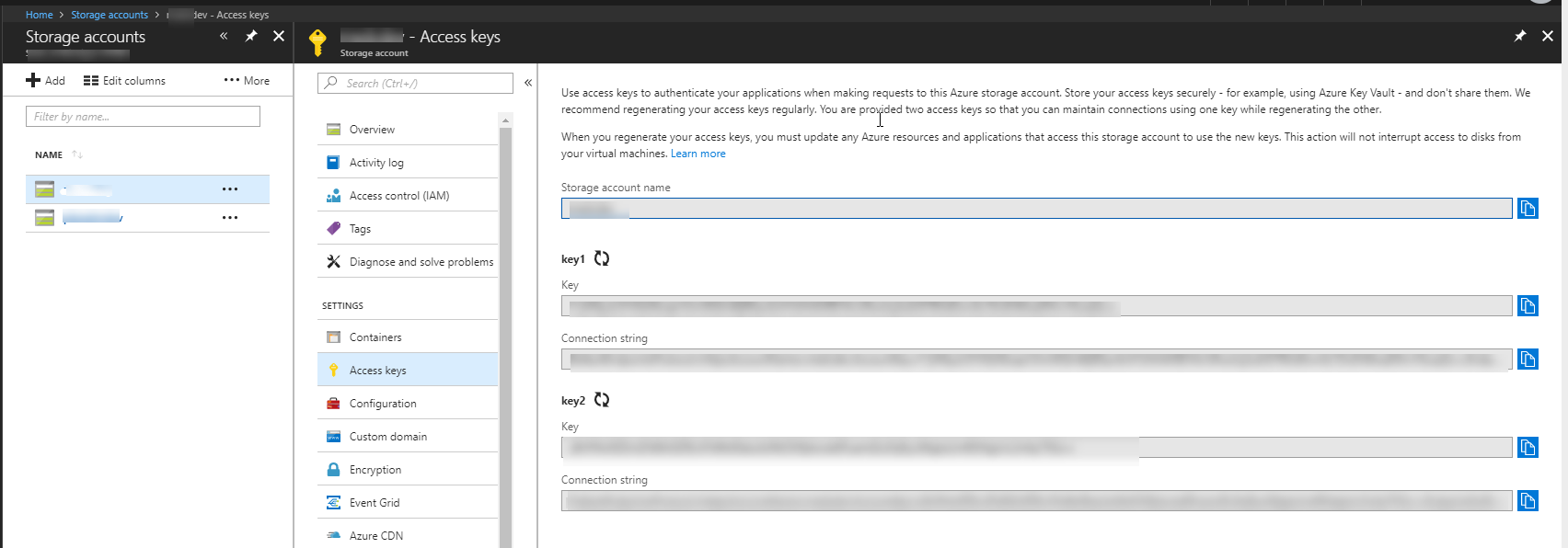Click the key2 Key field
1568x548 pixels.
point(1036,448)
